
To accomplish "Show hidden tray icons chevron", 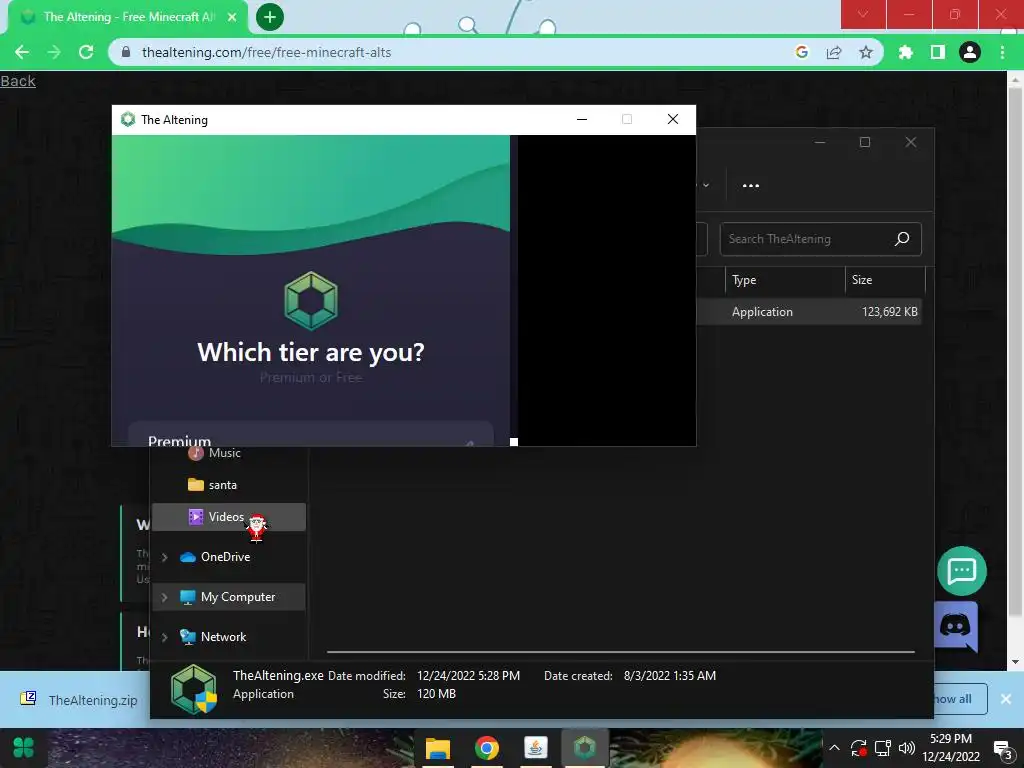I will pyautogui.click(x=834, y=748).
